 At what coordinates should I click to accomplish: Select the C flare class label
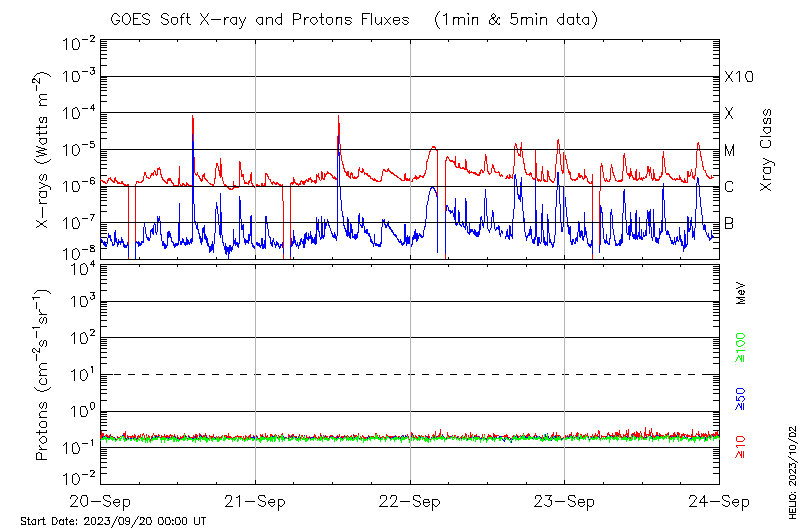pos(729,187)
